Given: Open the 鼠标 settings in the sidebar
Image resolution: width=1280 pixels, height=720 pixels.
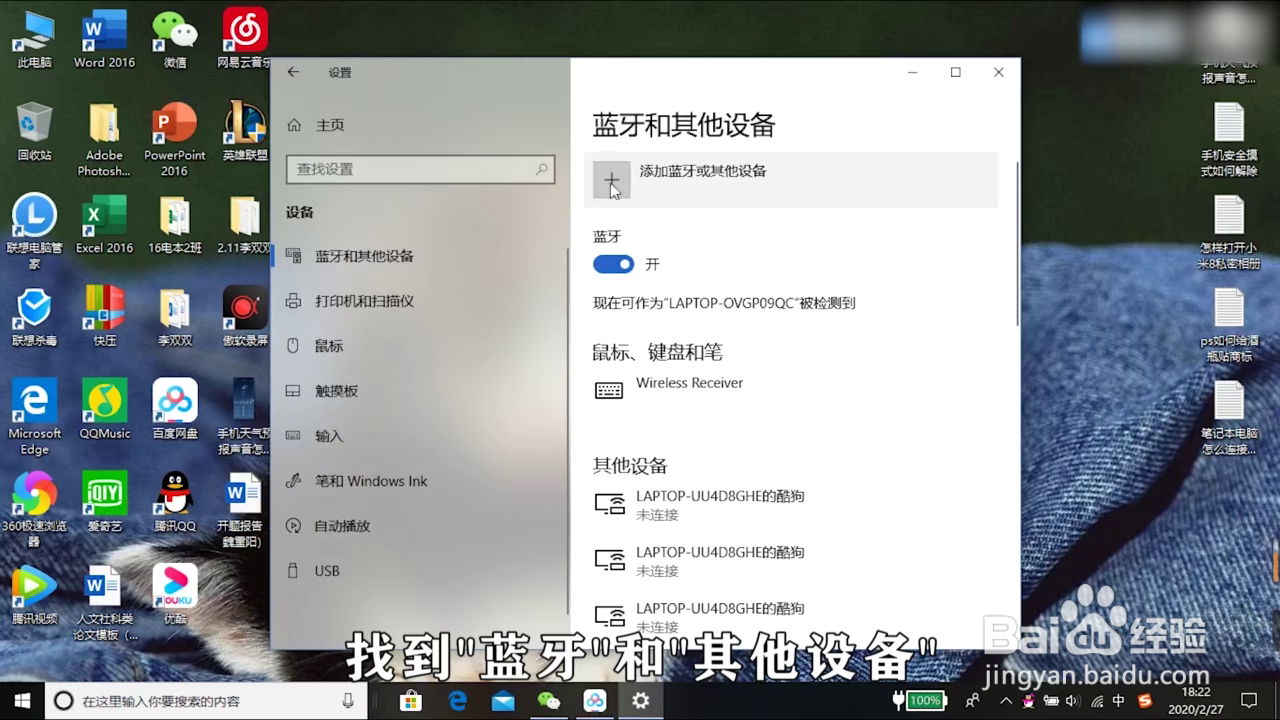Looking at the screenshot, I should (330, 346).
